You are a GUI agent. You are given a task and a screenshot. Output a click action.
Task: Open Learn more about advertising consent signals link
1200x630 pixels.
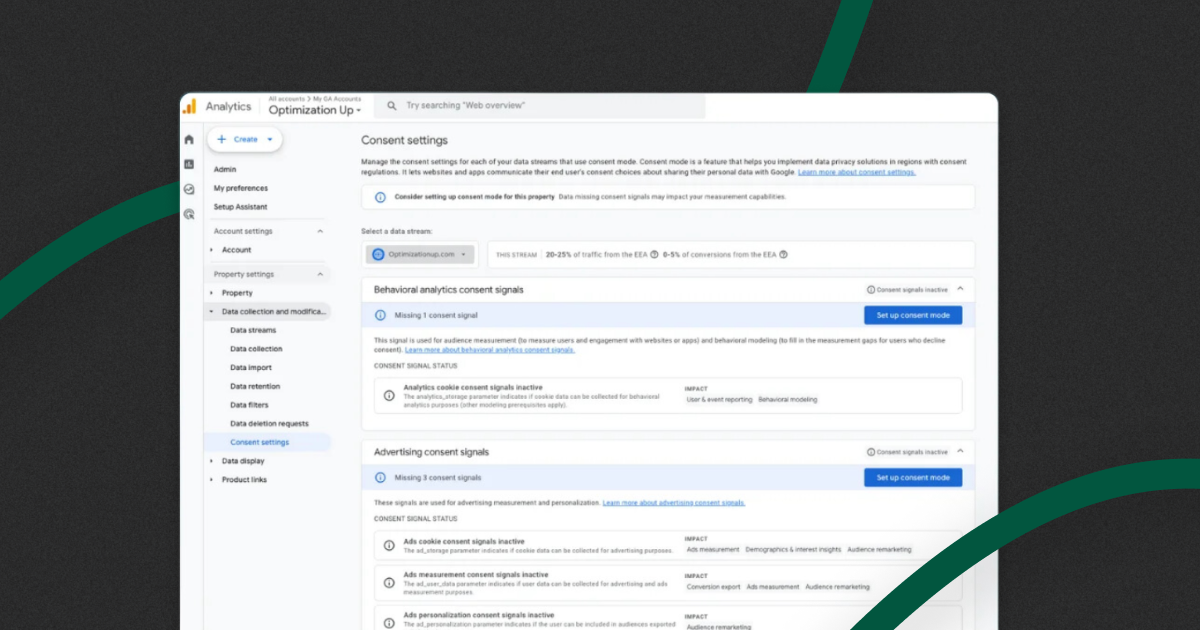pyautogui.click(x=674, y=503)
